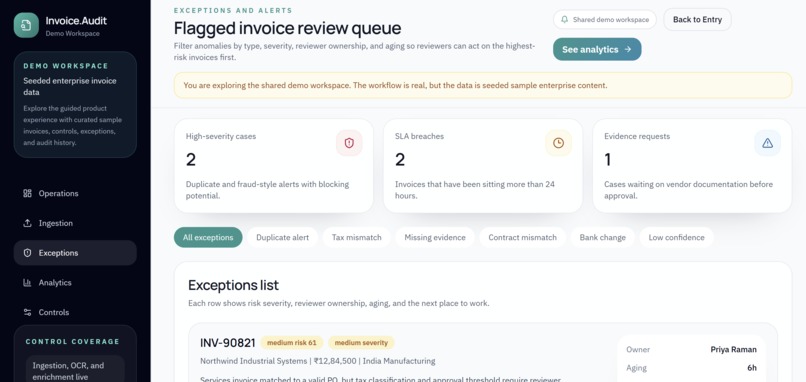Go to the Exceptions section
The width and height of the screenshot is (806, 382).
(75, 253)
